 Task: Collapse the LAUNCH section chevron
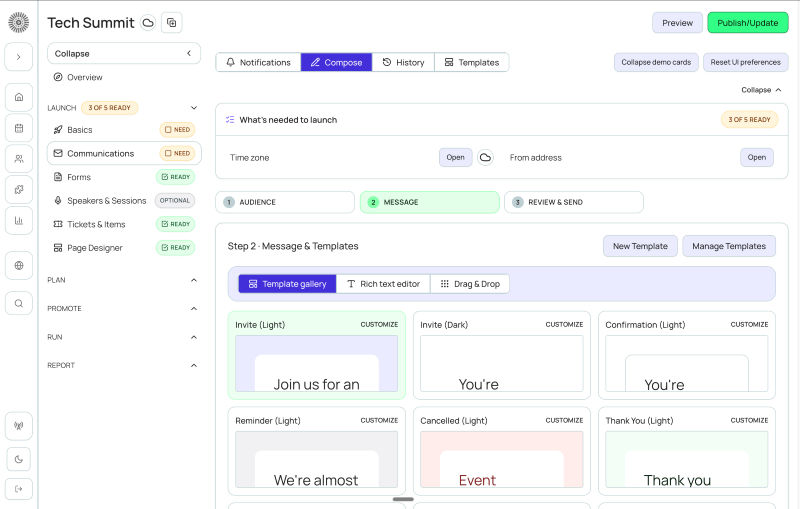pyautogui.click(x=194, y=108)
